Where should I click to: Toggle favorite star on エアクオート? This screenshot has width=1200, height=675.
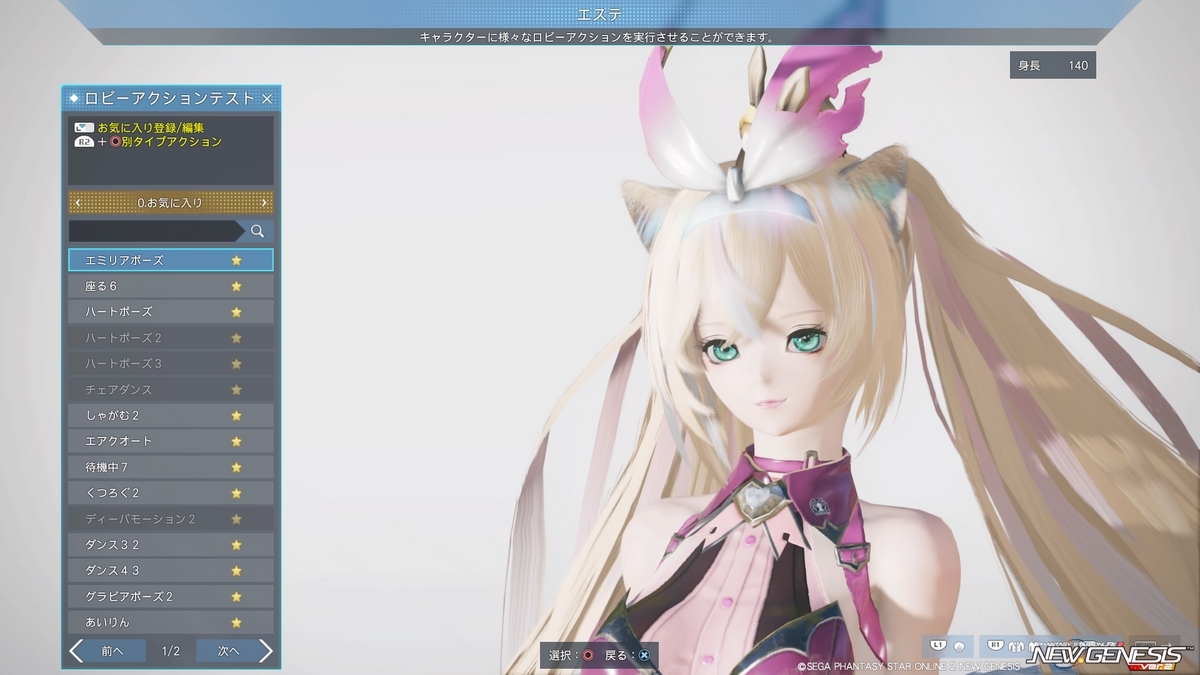[237, 441]
